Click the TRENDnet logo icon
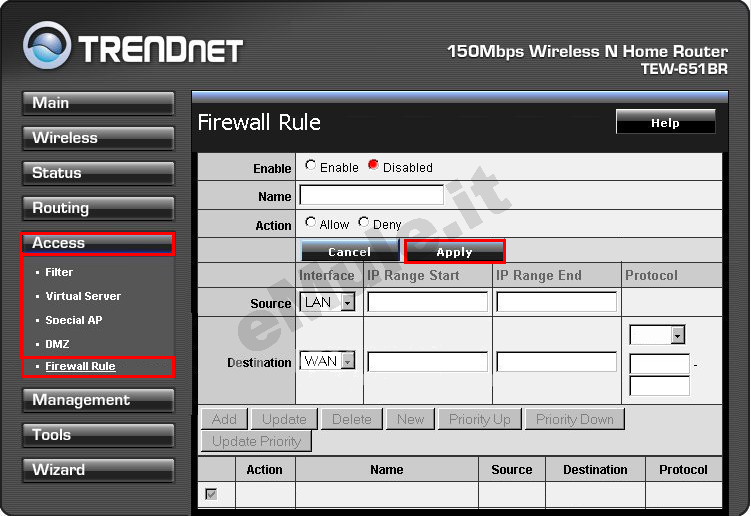The image size is (751, 516). point(47,45)
